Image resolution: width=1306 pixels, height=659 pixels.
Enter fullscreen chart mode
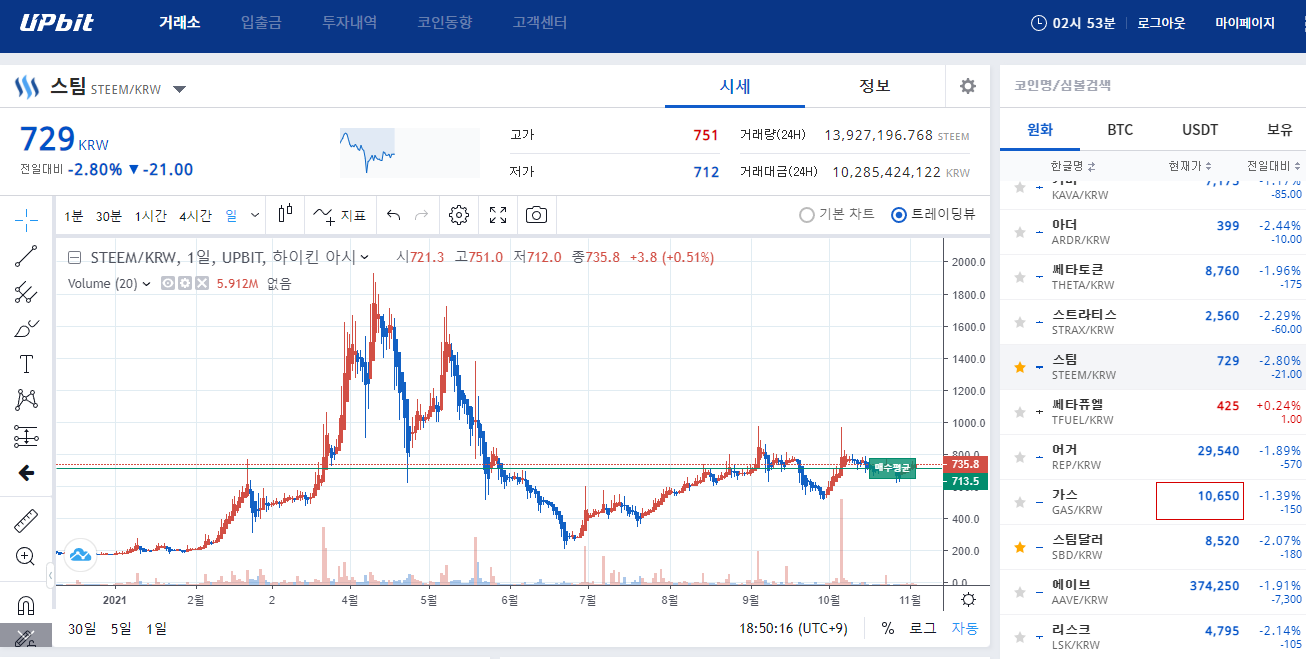(498, 214)
